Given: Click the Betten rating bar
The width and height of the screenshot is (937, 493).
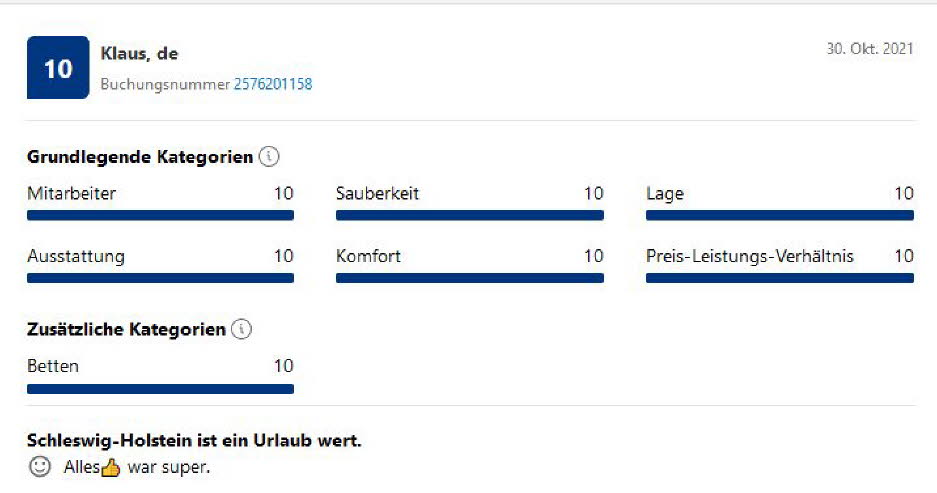Looking at the screenshot, I should coord(160,389).
